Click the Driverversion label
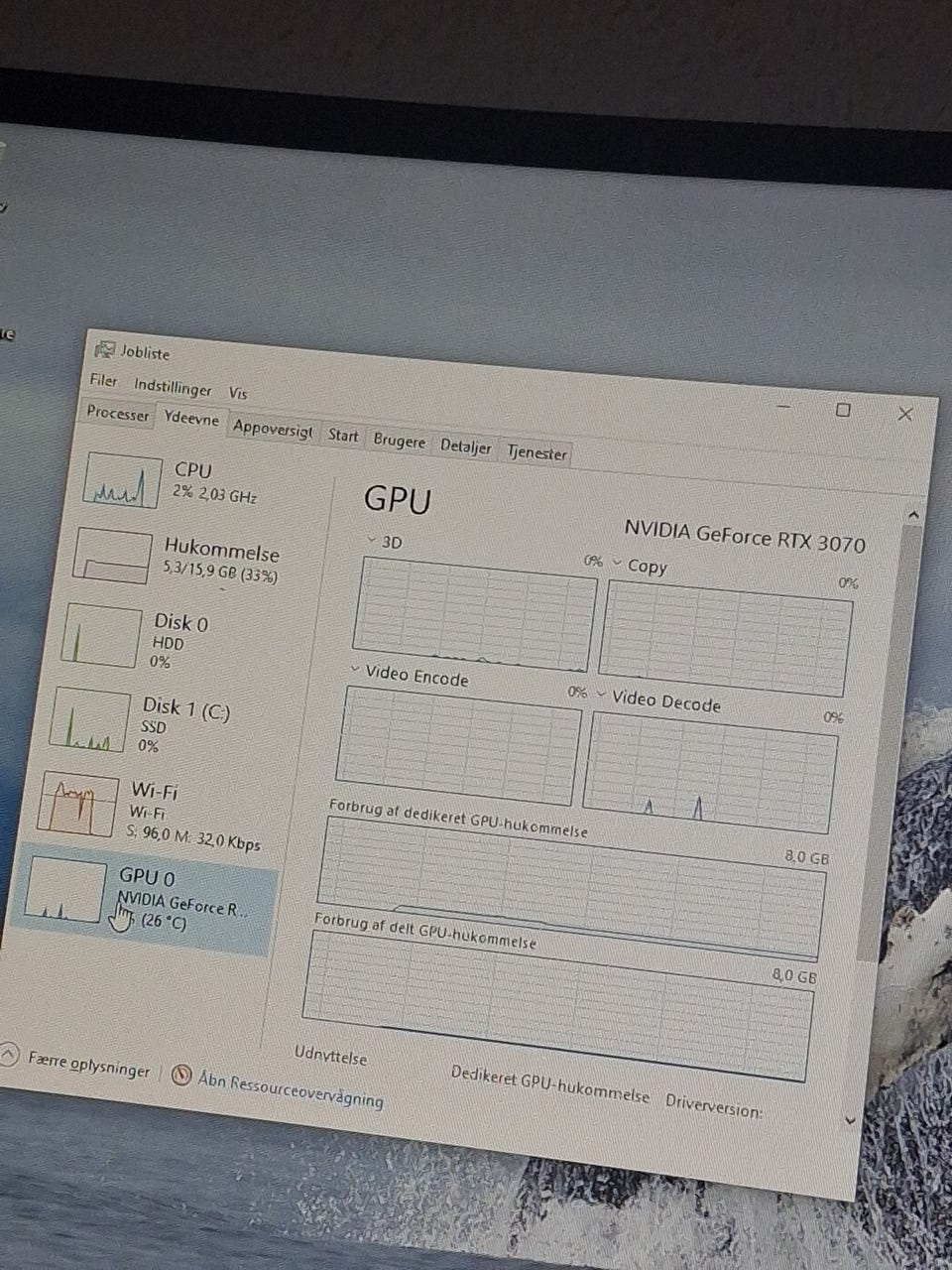 (x=714, y=1105)
